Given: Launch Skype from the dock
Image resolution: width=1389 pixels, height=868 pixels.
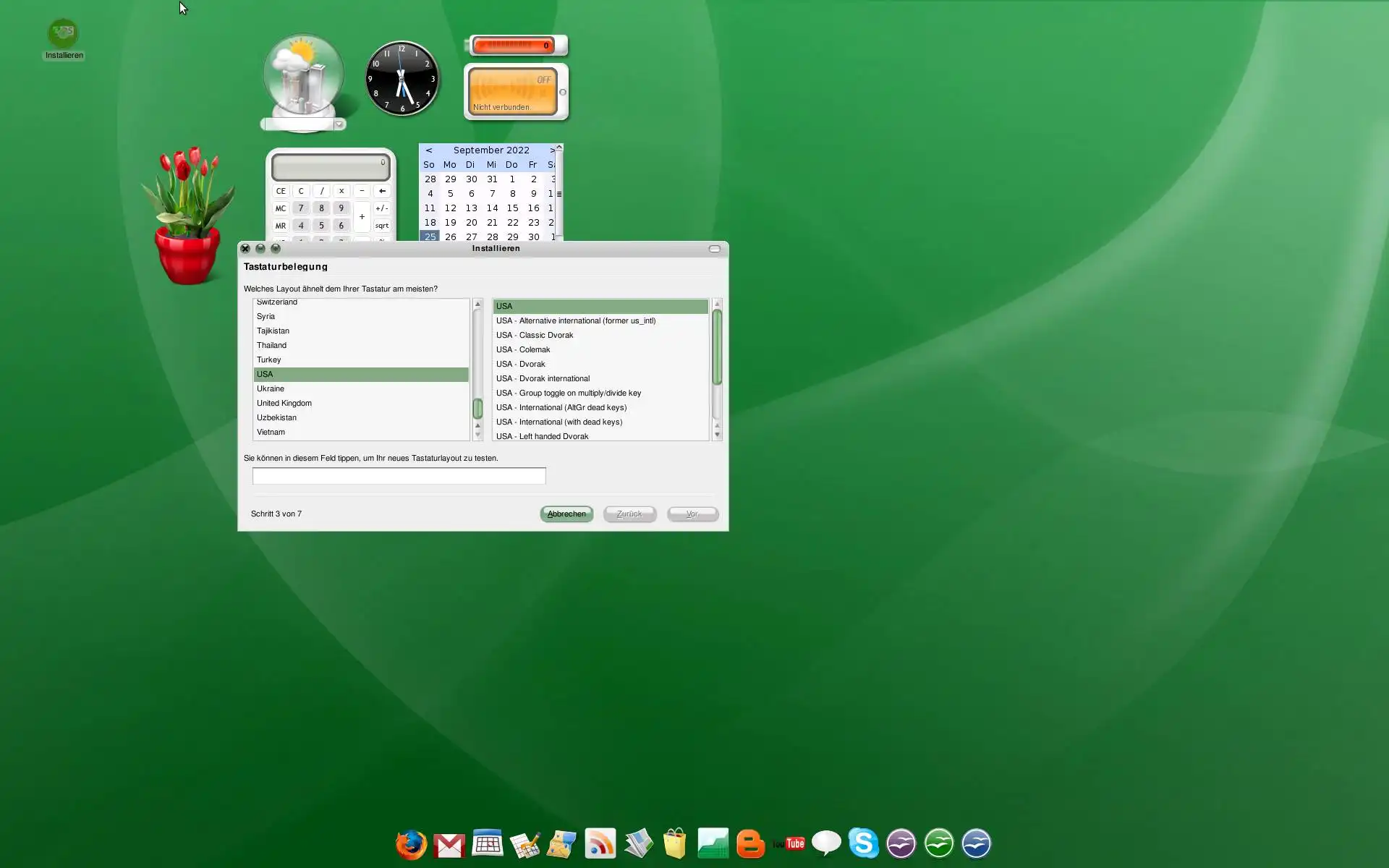Looking at the screenshot, I should pos(863,843).
